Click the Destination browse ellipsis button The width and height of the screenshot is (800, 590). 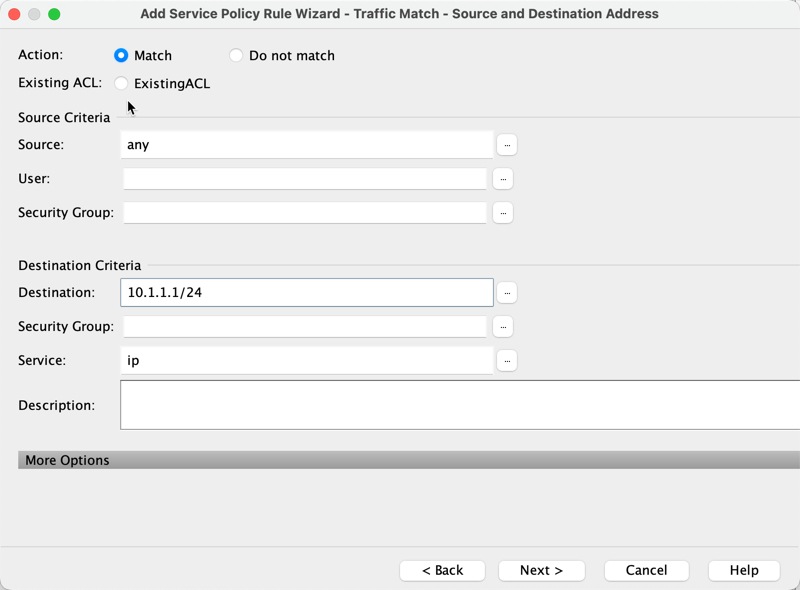[x=507, y=293]
